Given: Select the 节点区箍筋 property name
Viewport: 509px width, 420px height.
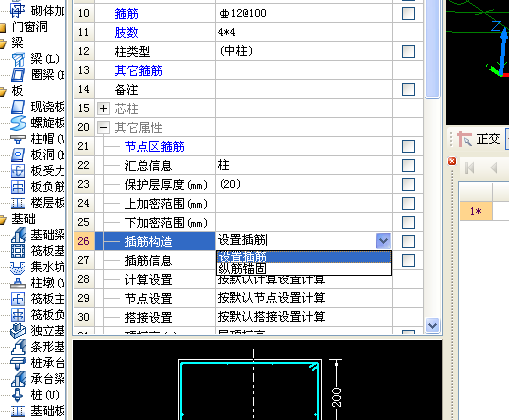Looking at the screenshot, I should pyautogui.click(x=155, y=147).
